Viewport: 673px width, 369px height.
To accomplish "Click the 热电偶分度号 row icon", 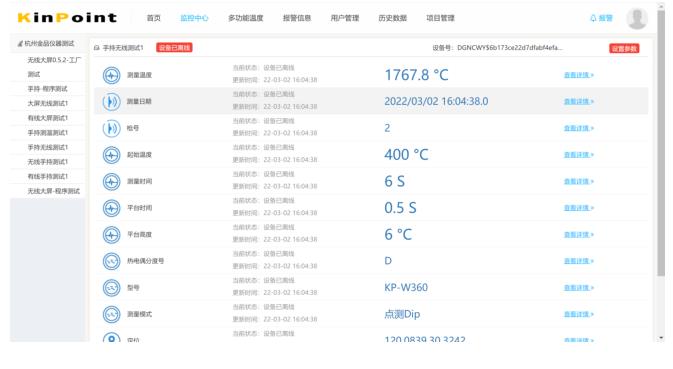I will pos(112,261).
